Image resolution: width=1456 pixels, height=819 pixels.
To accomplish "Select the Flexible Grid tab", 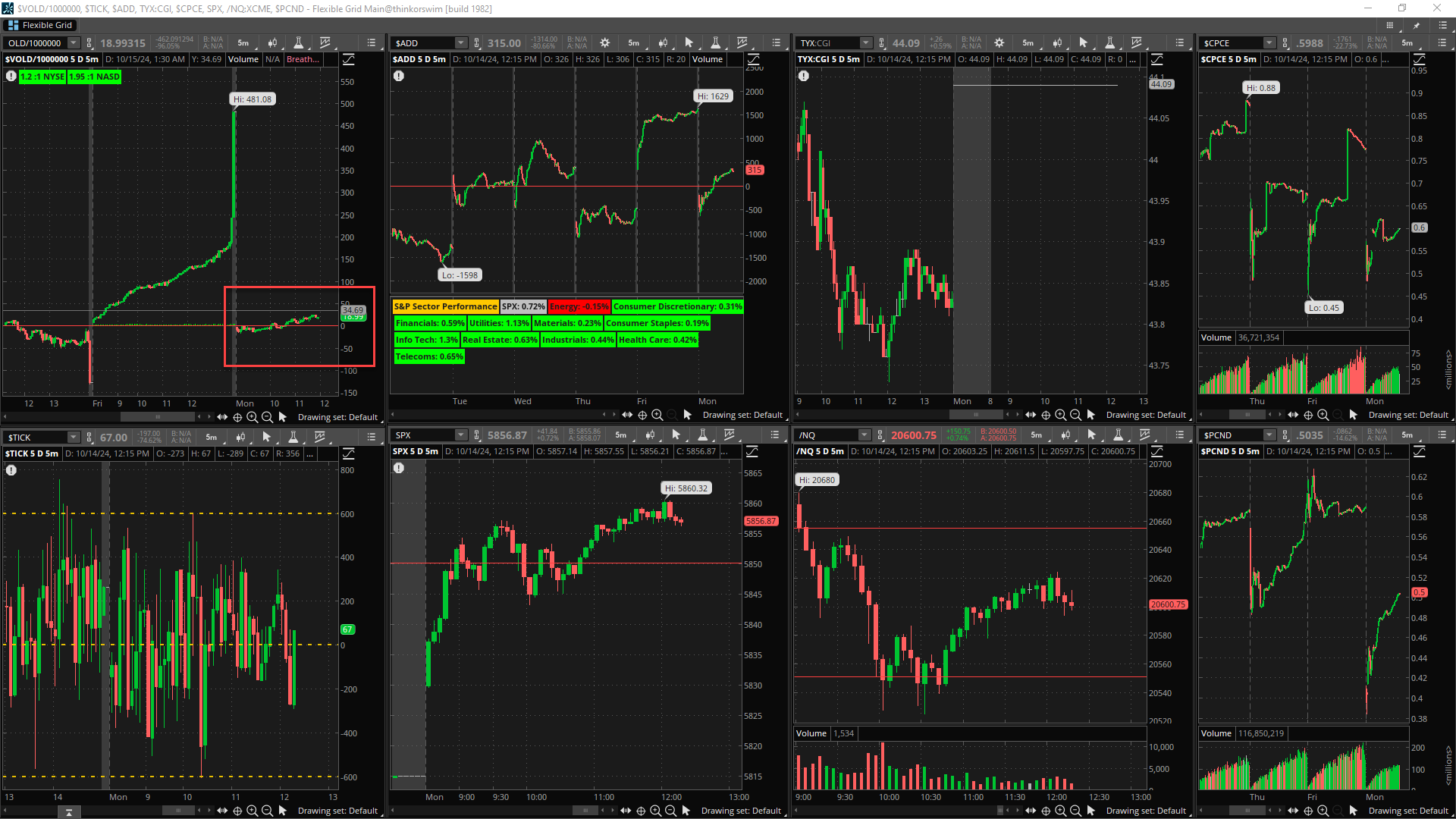I will click(x=41, y=25).
